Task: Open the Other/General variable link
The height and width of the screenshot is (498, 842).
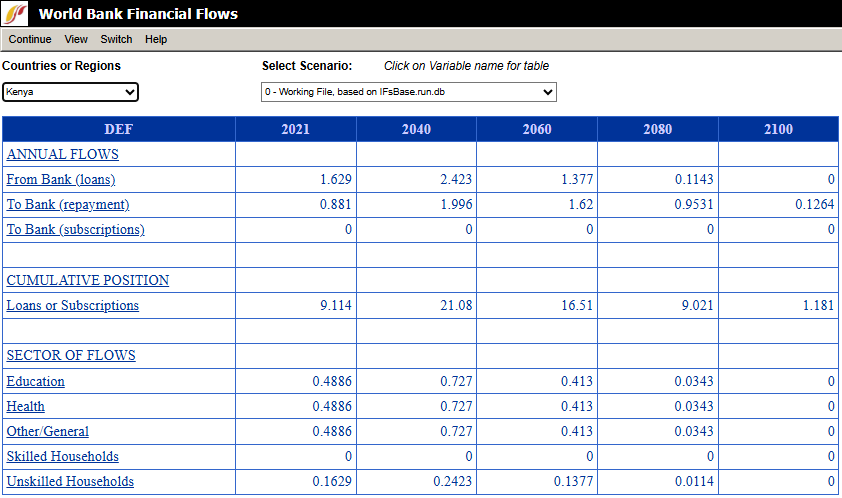Action: point(47,432)
